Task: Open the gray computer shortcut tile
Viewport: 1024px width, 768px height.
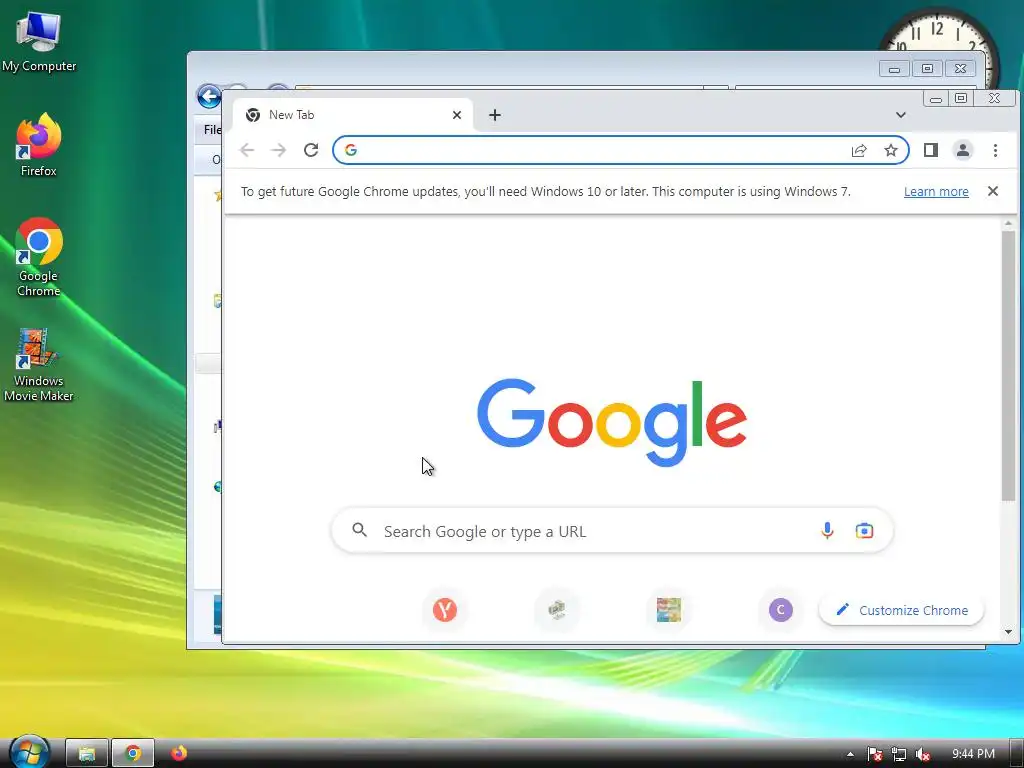Action: tap(556, 610)
